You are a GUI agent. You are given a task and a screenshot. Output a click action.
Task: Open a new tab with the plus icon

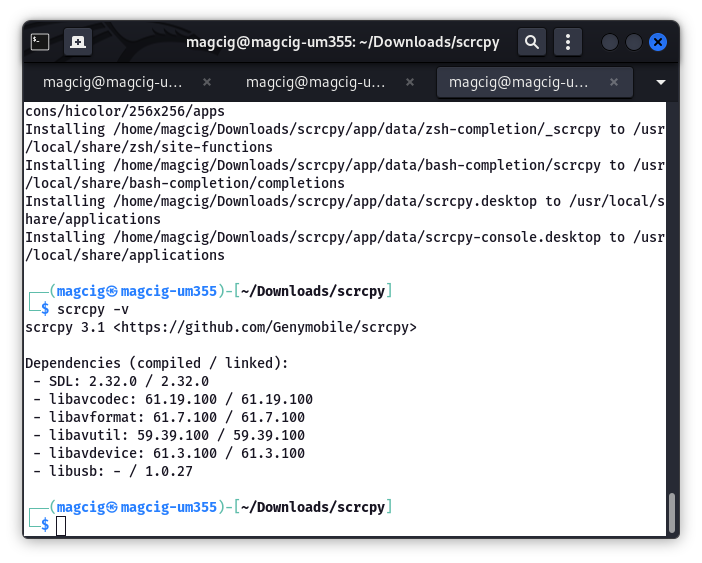78,42
